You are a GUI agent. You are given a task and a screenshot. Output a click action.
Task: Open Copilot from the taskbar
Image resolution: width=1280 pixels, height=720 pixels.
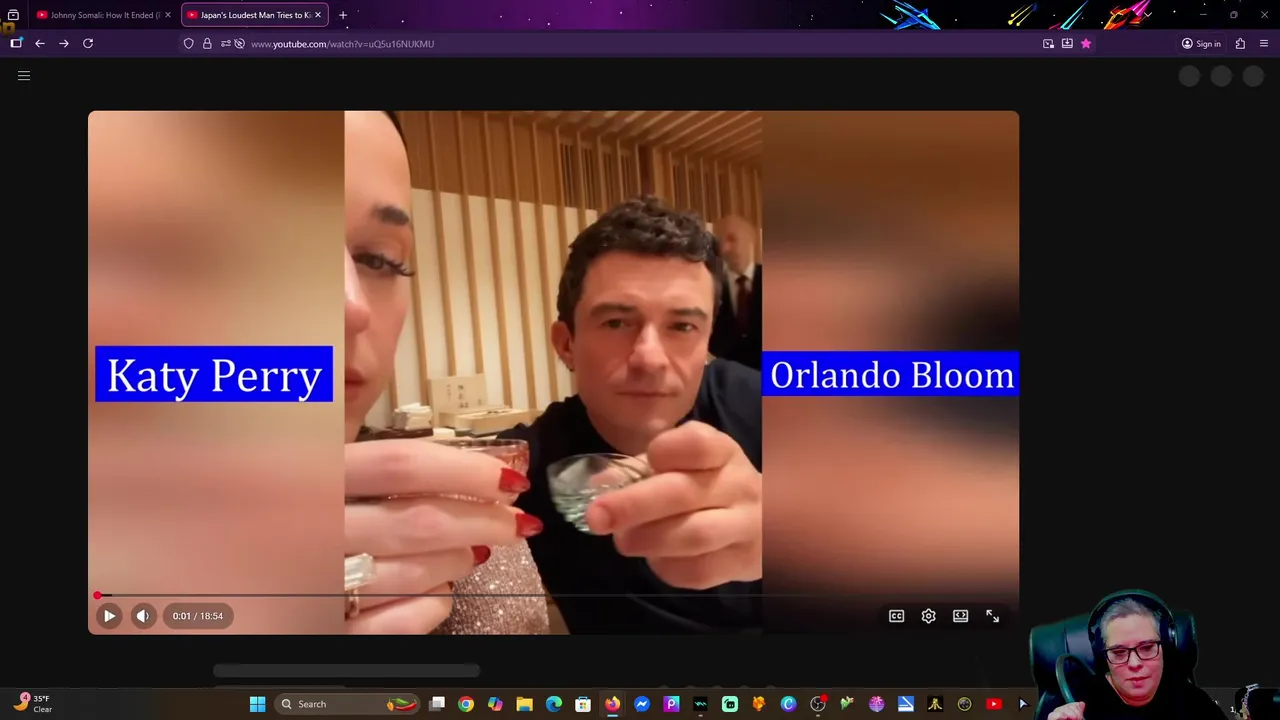tap(495, 704)
